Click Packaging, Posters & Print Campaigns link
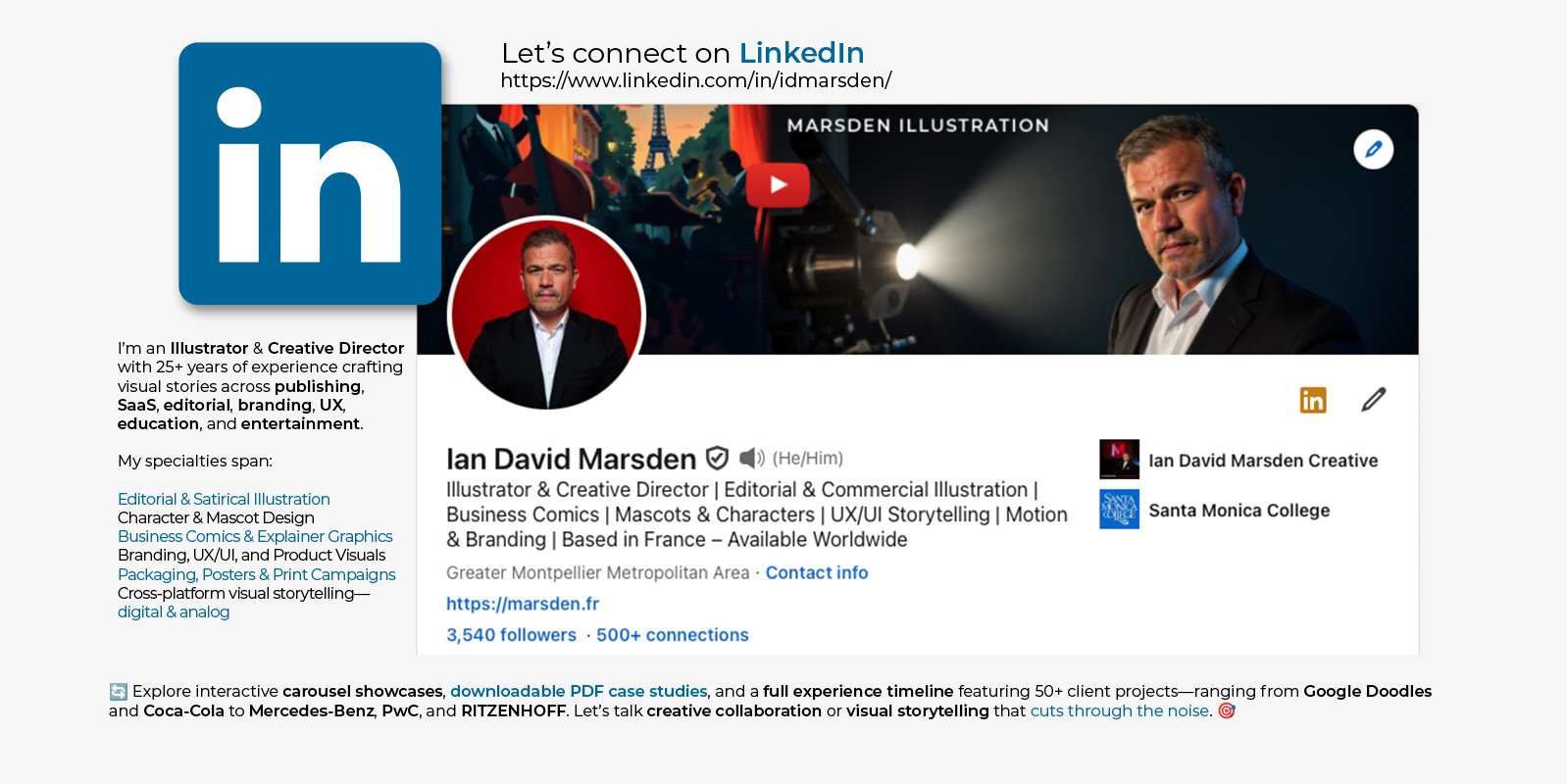The image size is (1567, 784). (x=257, y=574)
